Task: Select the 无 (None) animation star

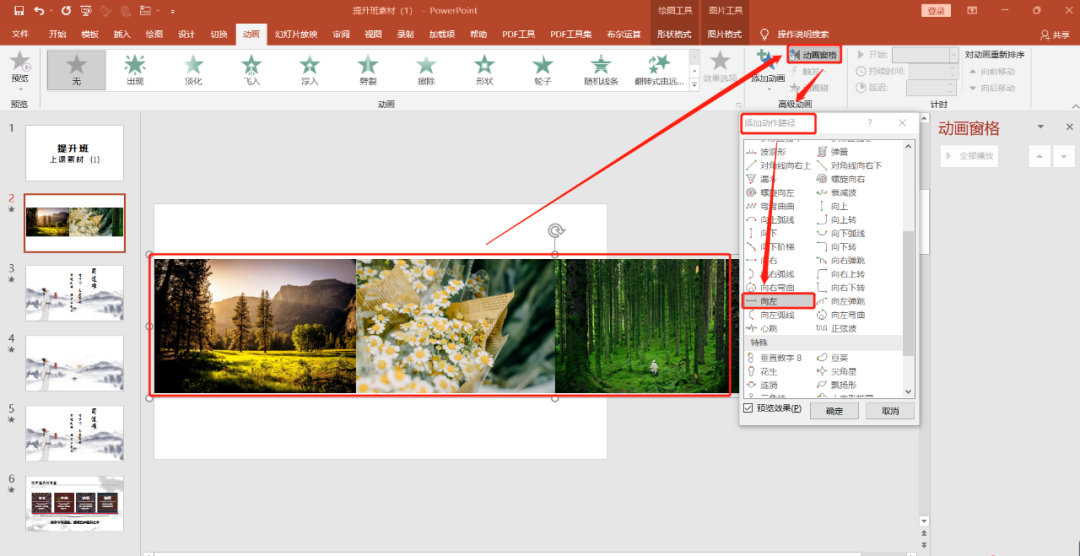Action: pos(76,70)
